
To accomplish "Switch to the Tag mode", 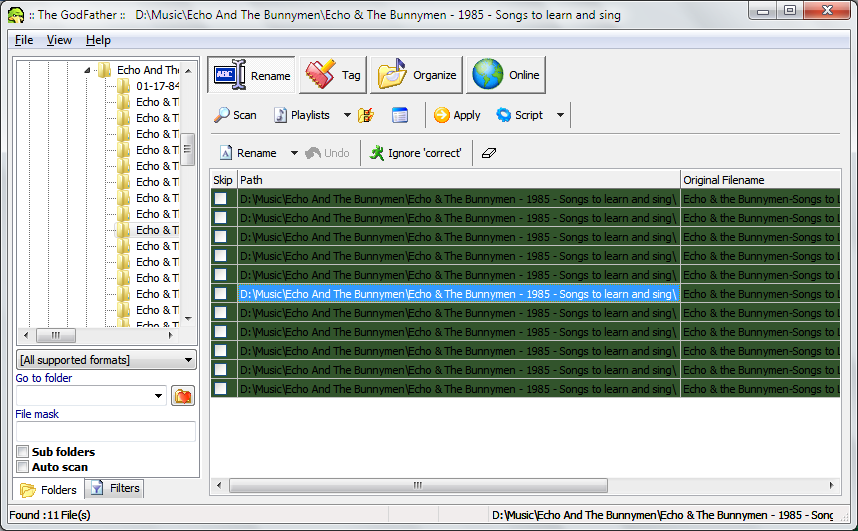I will (x=333, y=75).
